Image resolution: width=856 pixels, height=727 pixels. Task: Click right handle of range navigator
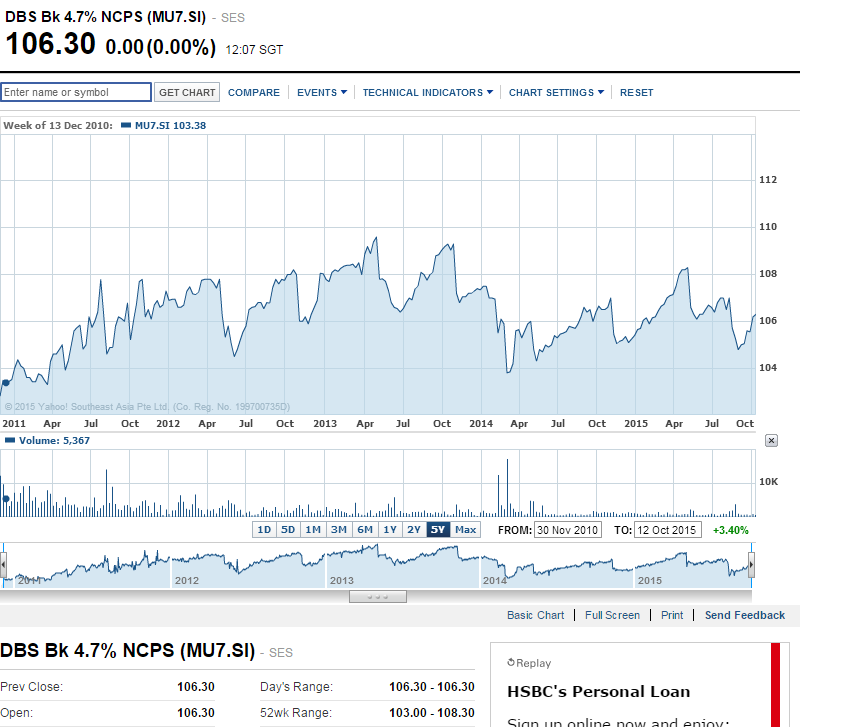coord(751,566)
